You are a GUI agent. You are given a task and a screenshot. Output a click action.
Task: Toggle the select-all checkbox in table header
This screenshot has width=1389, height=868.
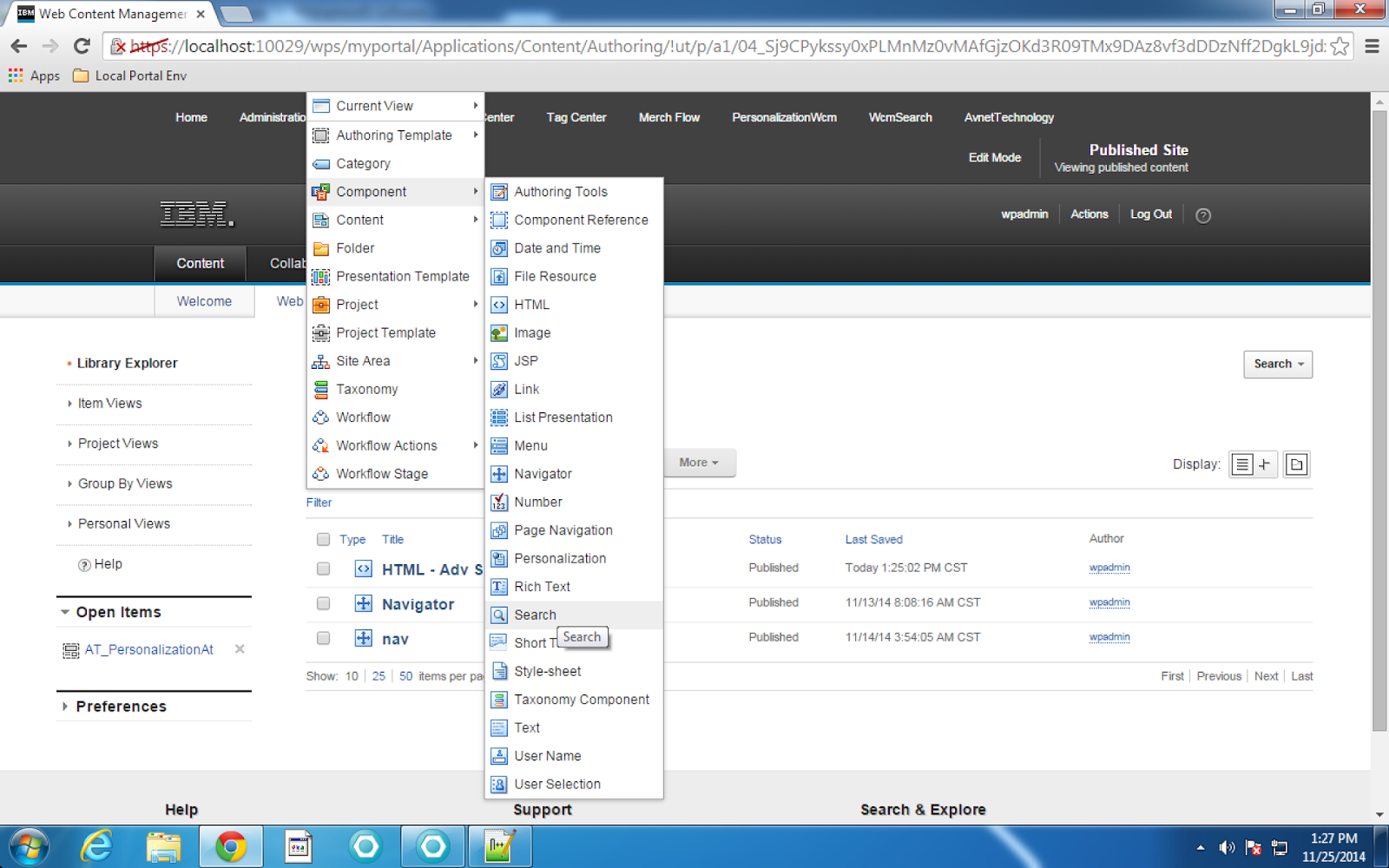click(x=324, y=539)
